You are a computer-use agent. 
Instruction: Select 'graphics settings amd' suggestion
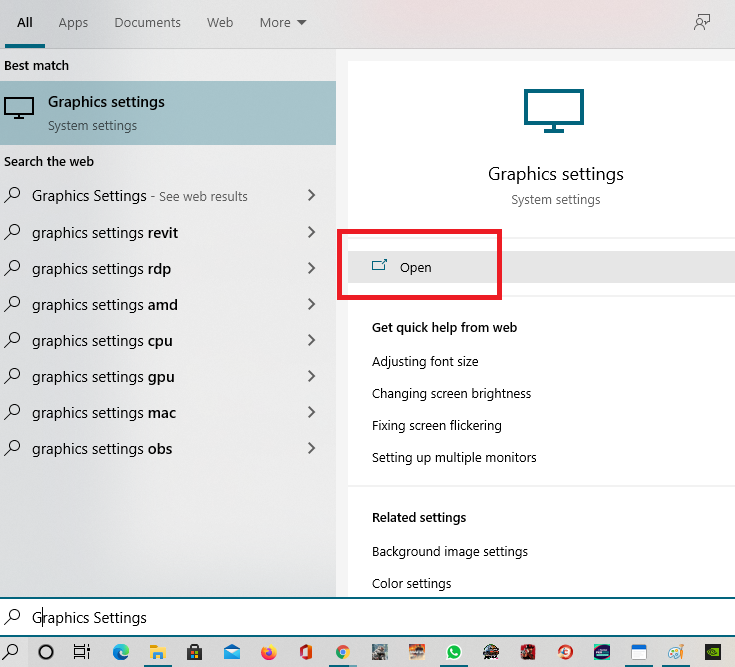(105, 305)
